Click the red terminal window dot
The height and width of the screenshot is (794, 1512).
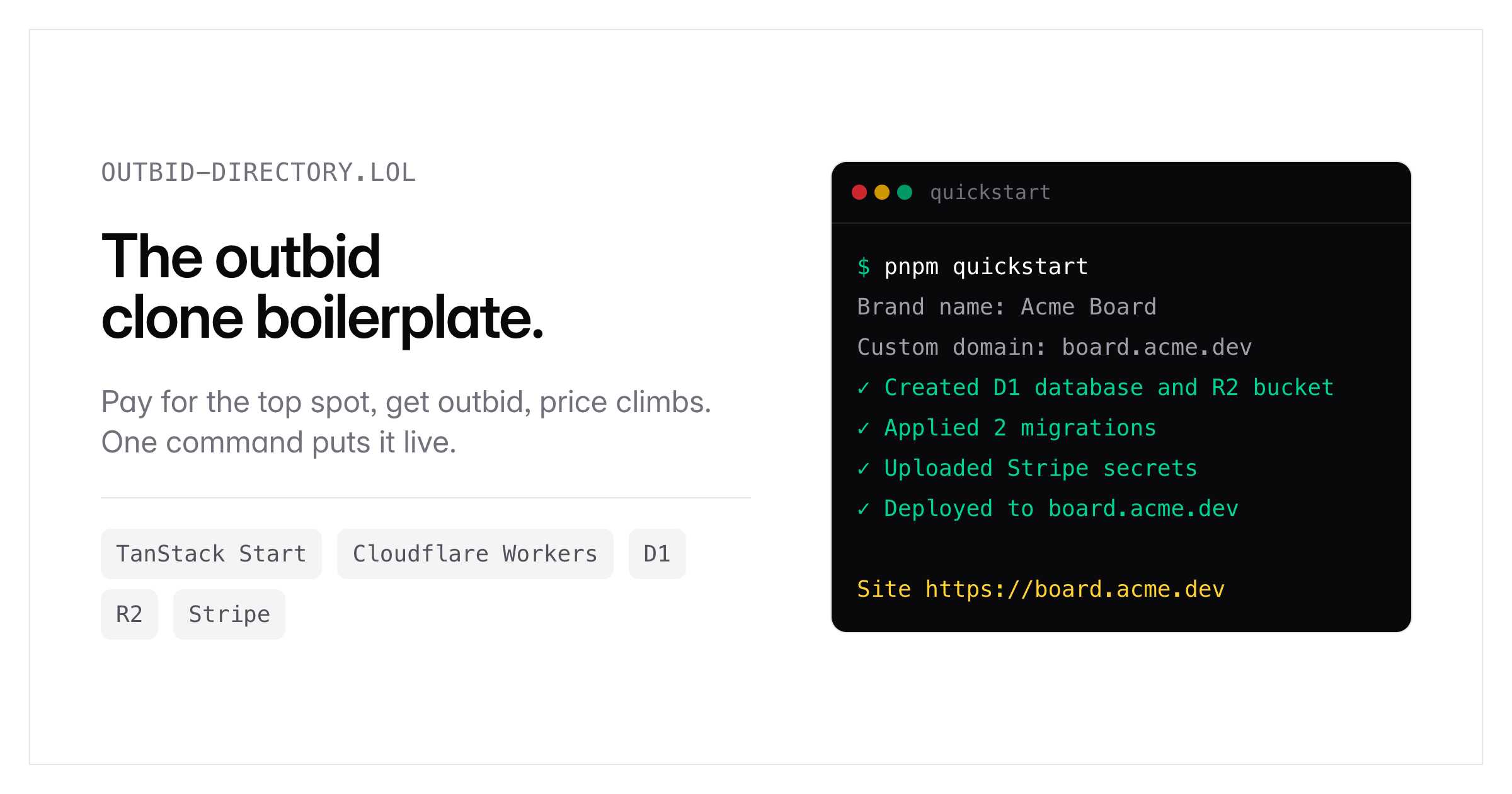pyautogui.click(x=859, y=192)
